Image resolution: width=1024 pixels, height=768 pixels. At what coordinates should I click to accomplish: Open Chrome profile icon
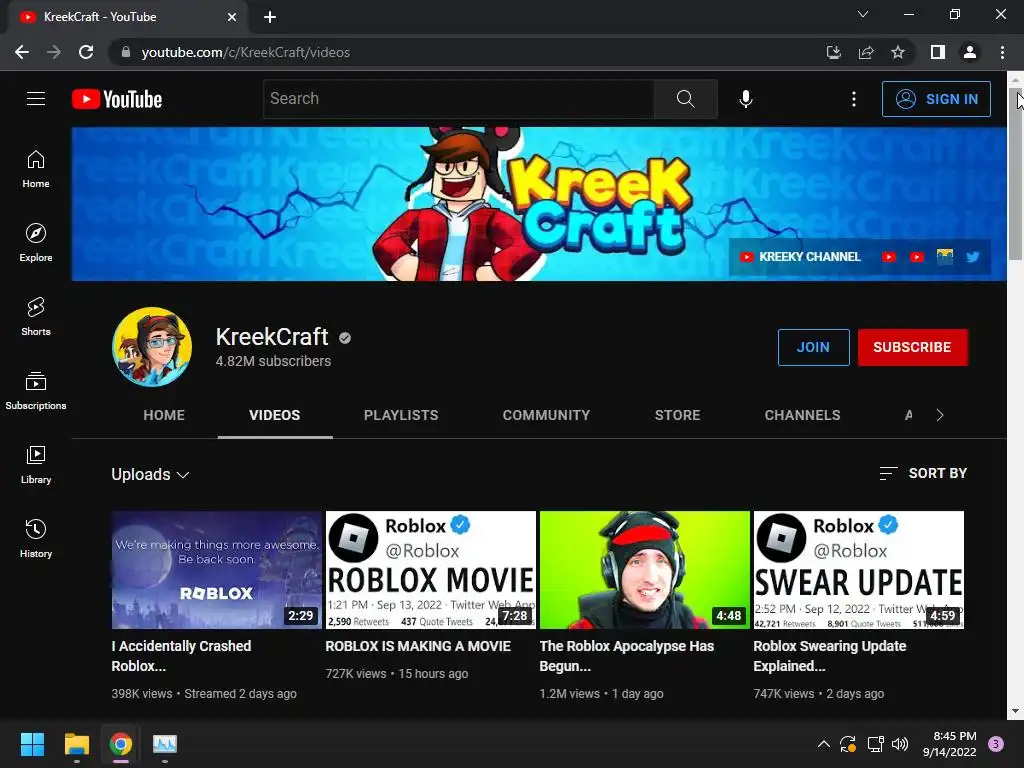(x=970, y=52)
